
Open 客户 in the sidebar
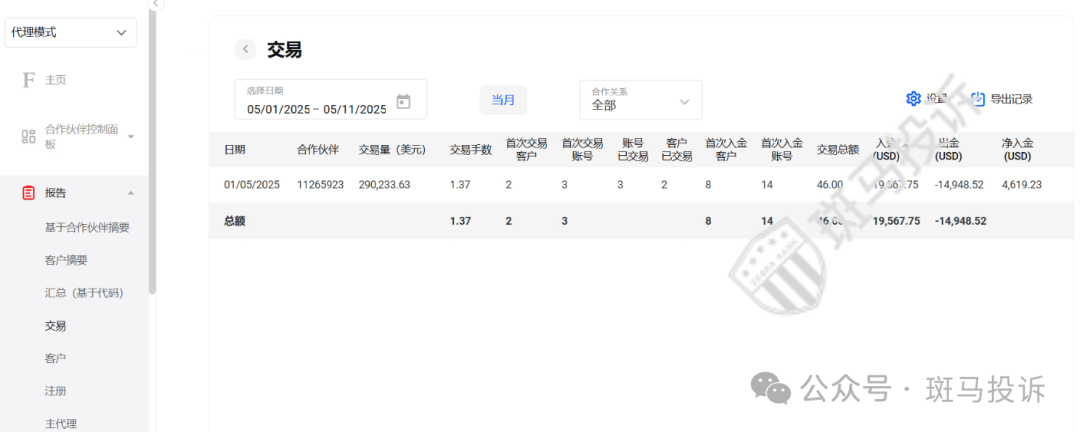coord(56,358)
